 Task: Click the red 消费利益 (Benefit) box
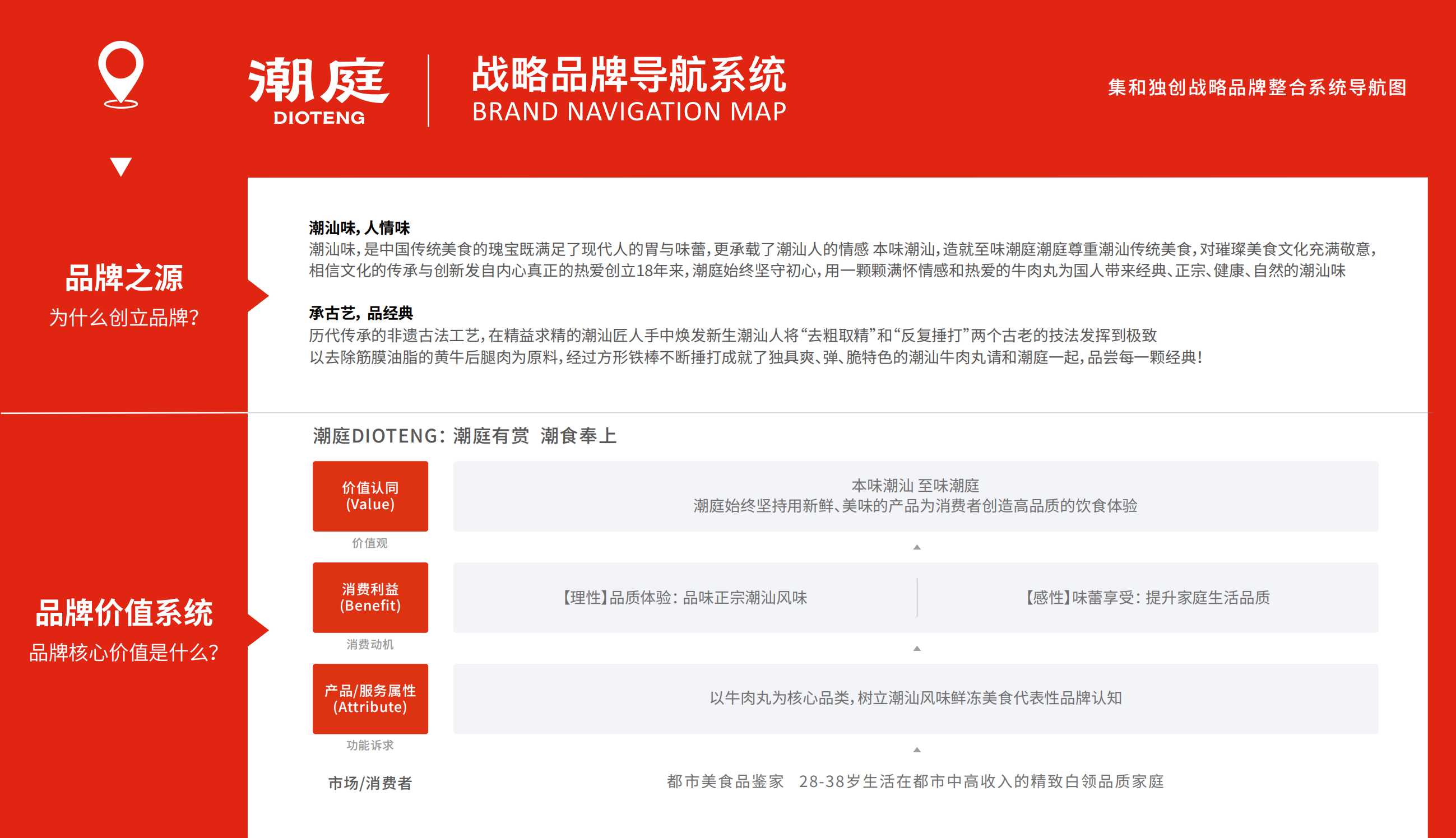point(370,598)
